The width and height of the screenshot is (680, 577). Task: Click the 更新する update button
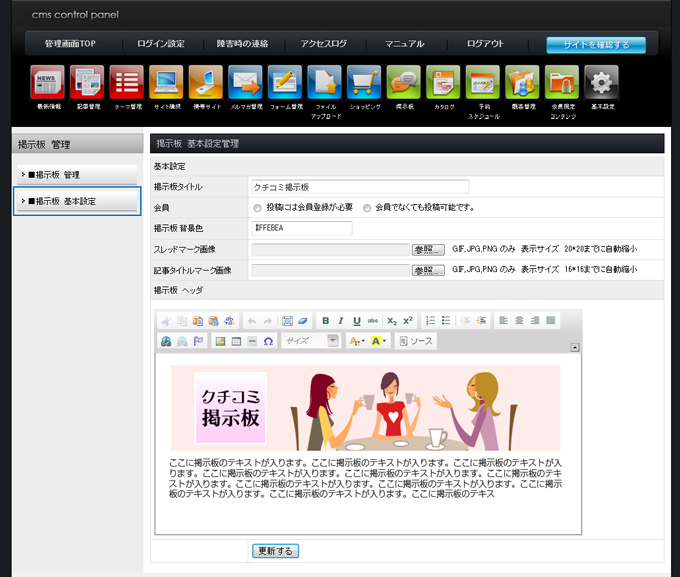point(275,551)
